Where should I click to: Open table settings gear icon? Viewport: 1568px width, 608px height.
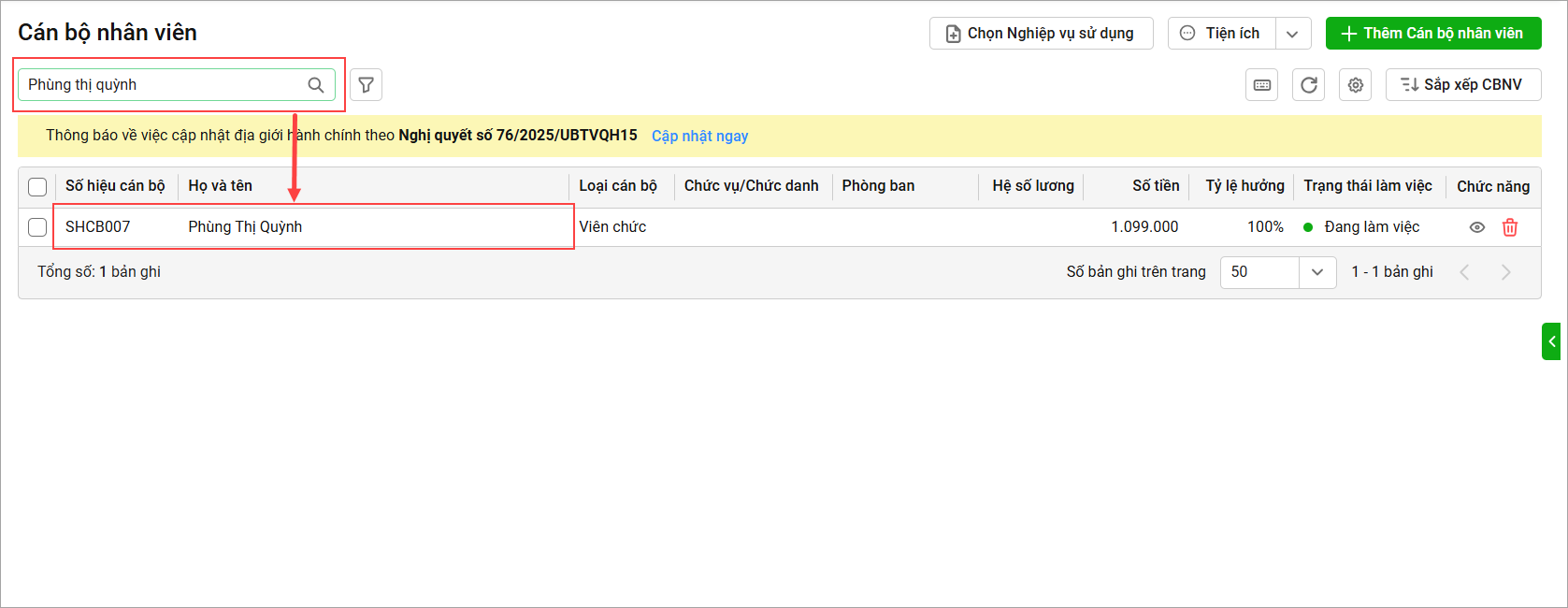(1356, 85)
